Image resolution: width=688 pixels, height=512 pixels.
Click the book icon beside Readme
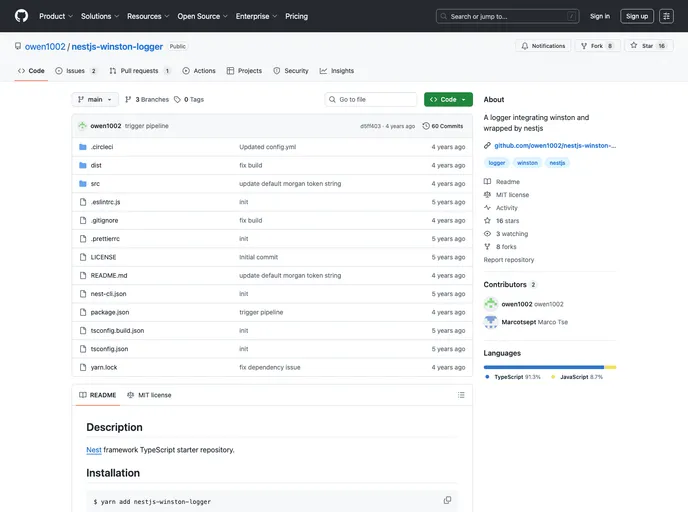point(487,182)
